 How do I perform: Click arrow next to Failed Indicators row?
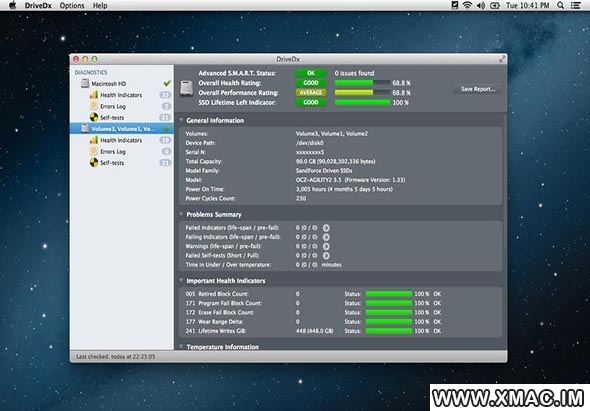click(x=326, y=228)
